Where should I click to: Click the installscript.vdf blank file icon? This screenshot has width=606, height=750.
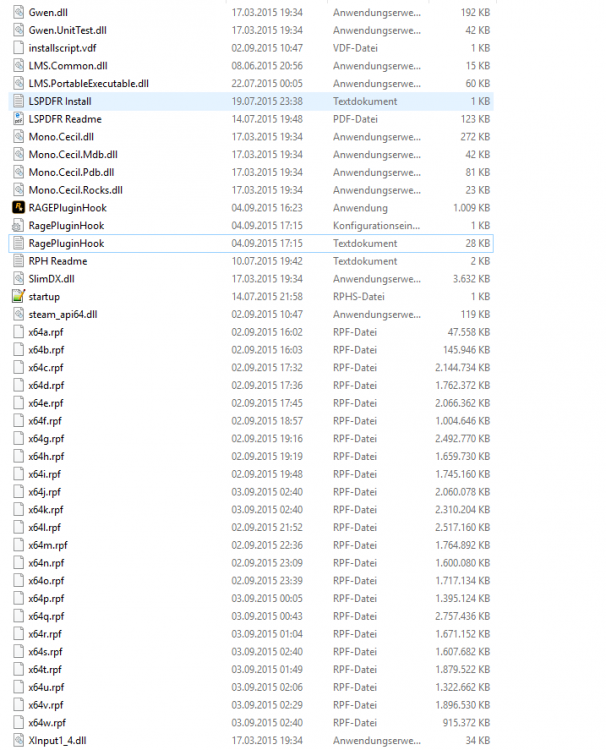tap(18, 48)
